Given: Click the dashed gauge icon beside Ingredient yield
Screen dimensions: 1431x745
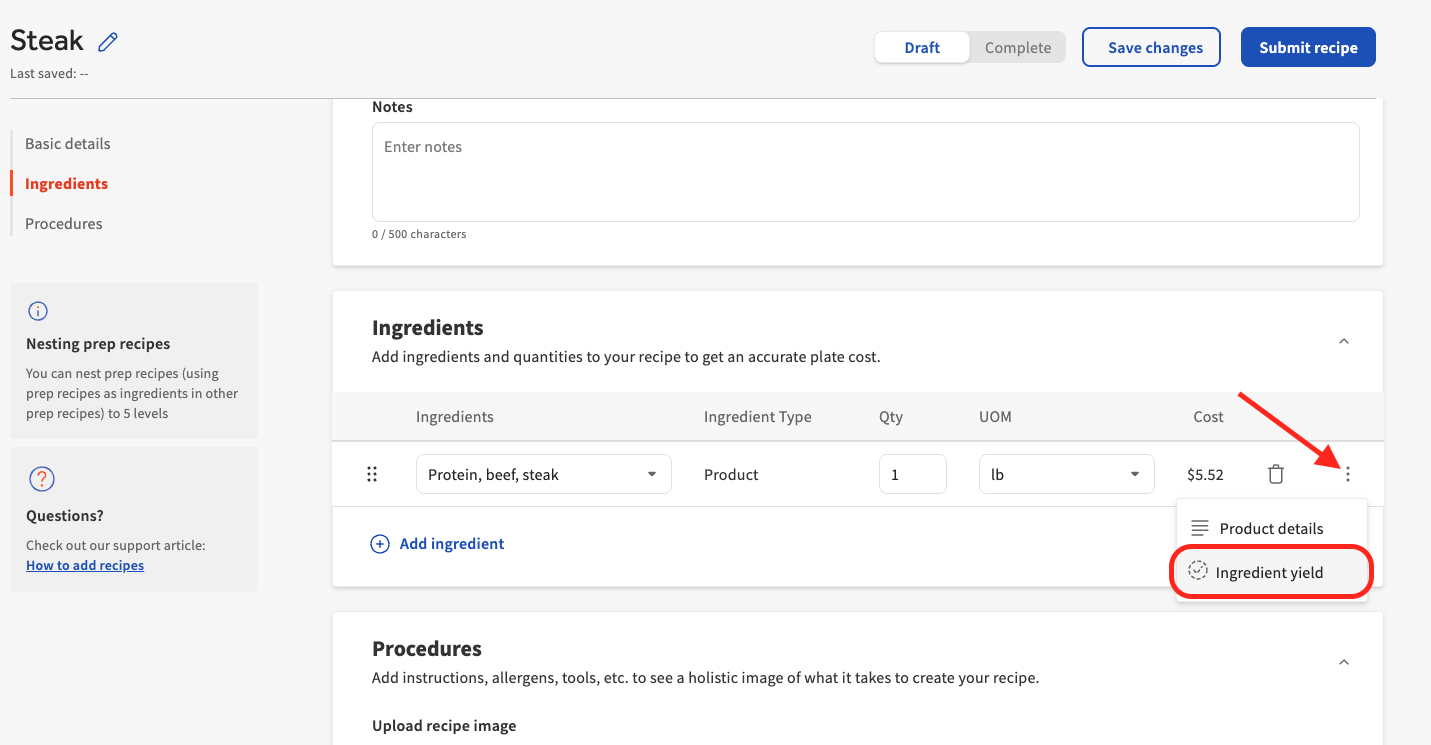Looking at the screenshot, I should [x=1197, y=570].
